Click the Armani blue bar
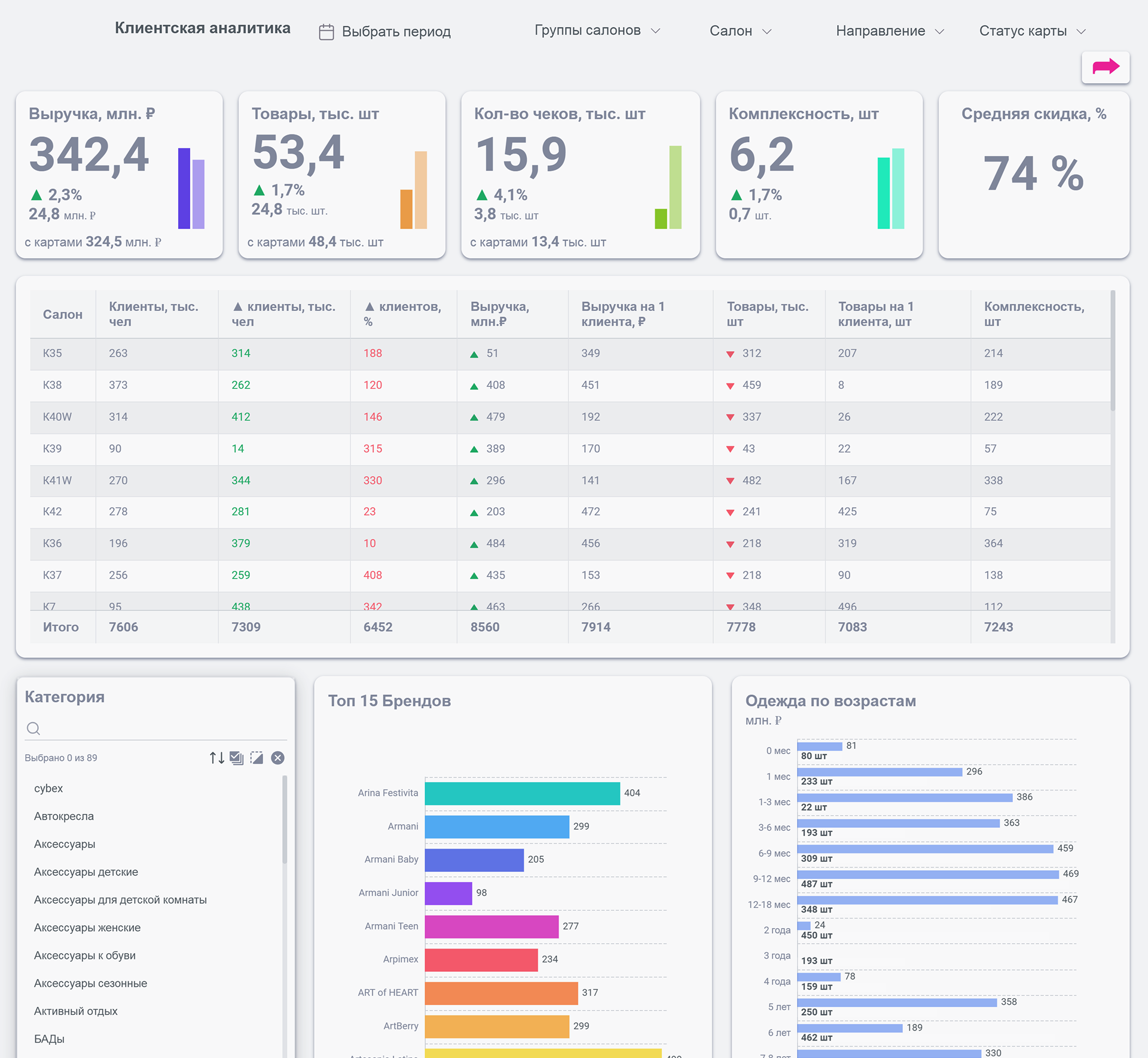 pos(497,827)
